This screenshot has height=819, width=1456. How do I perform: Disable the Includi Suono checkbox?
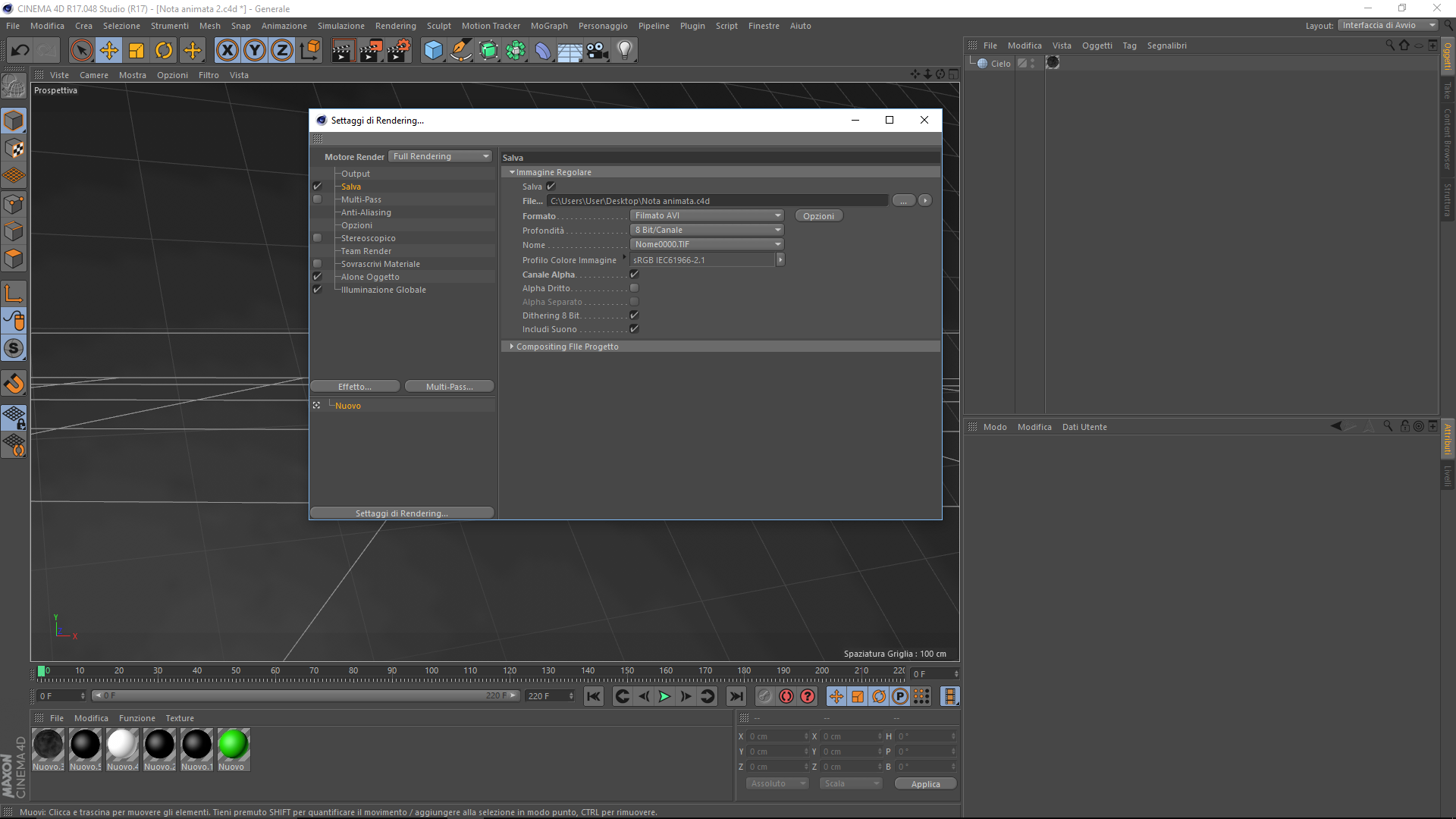pos(634,329)
